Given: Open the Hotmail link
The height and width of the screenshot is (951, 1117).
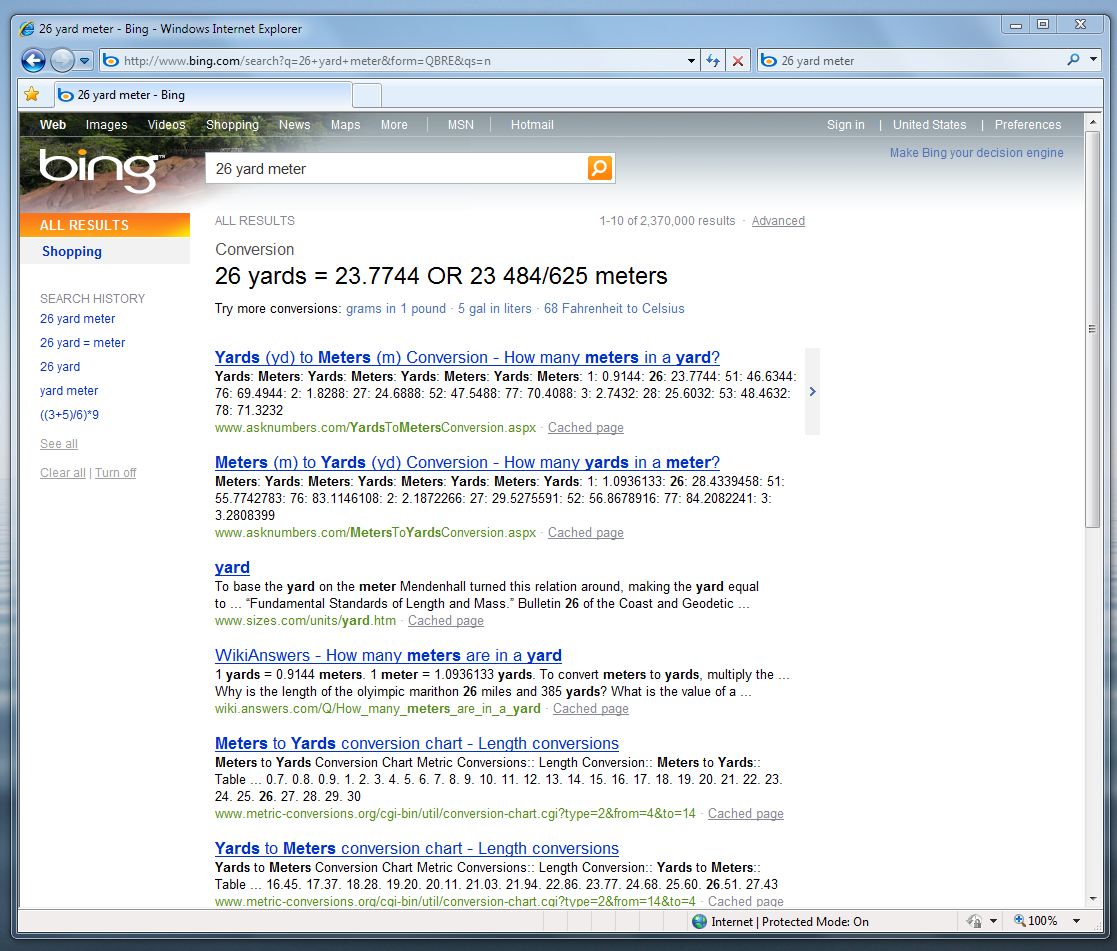Looking at the screenshot, I should (531, 125).
